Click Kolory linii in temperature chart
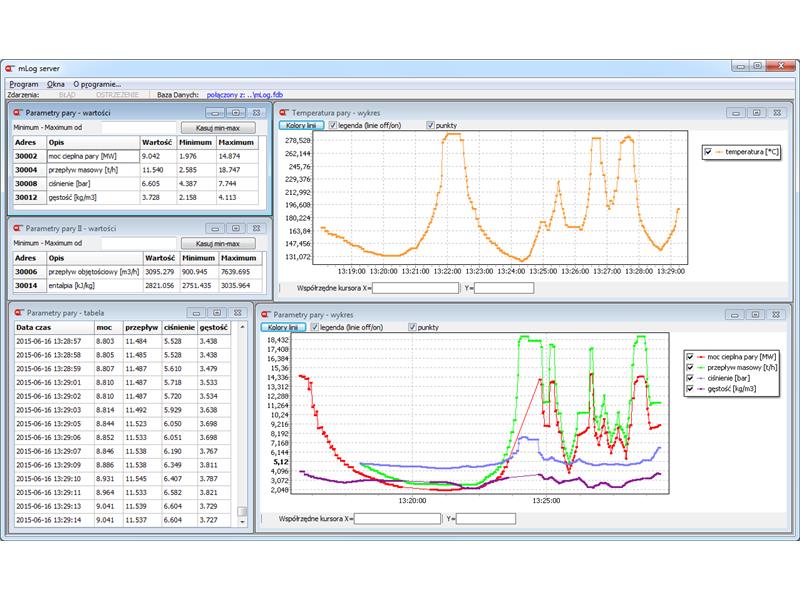 [302, 126]
